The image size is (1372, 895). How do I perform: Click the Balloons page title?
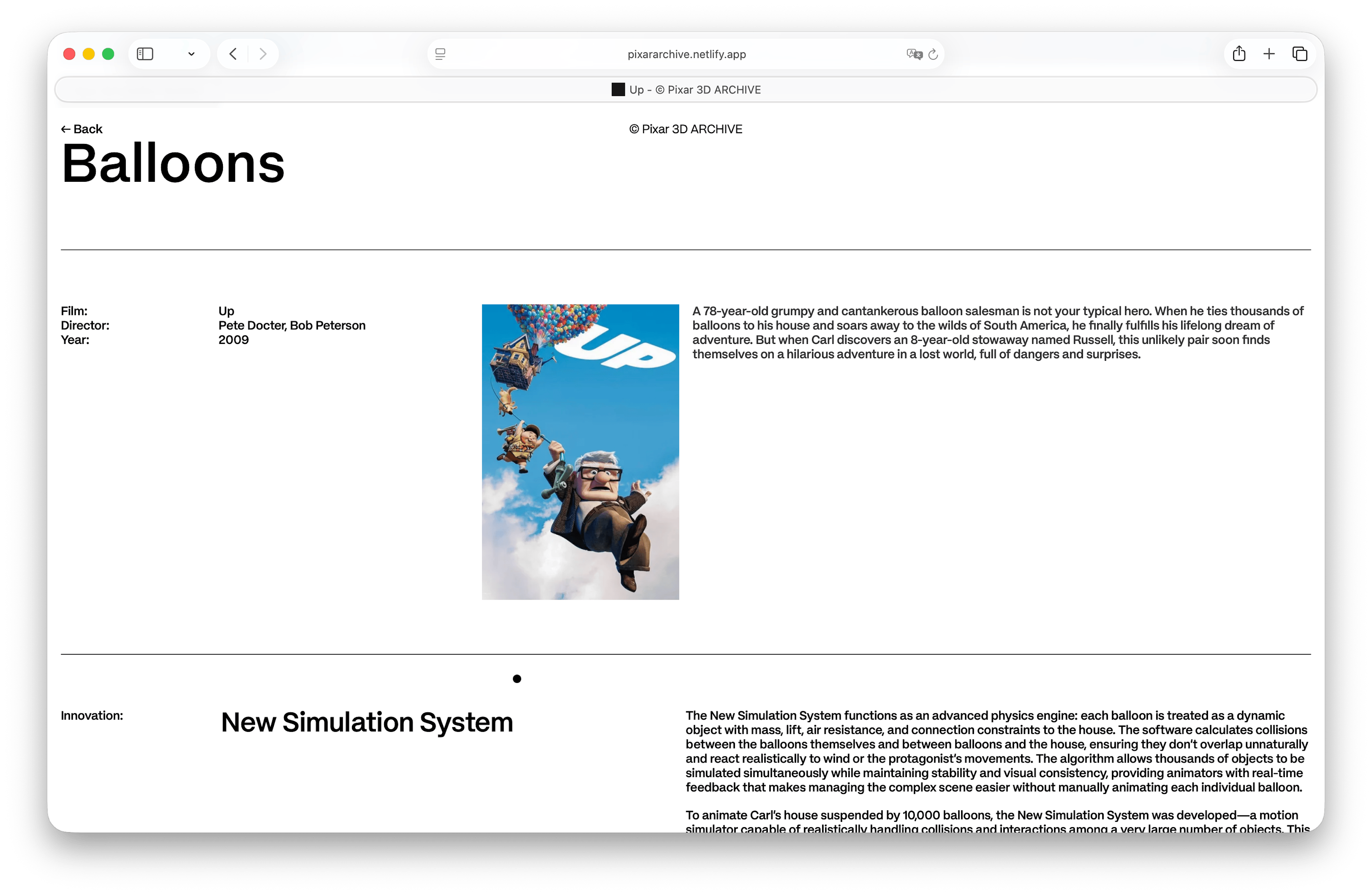point(173,164)
